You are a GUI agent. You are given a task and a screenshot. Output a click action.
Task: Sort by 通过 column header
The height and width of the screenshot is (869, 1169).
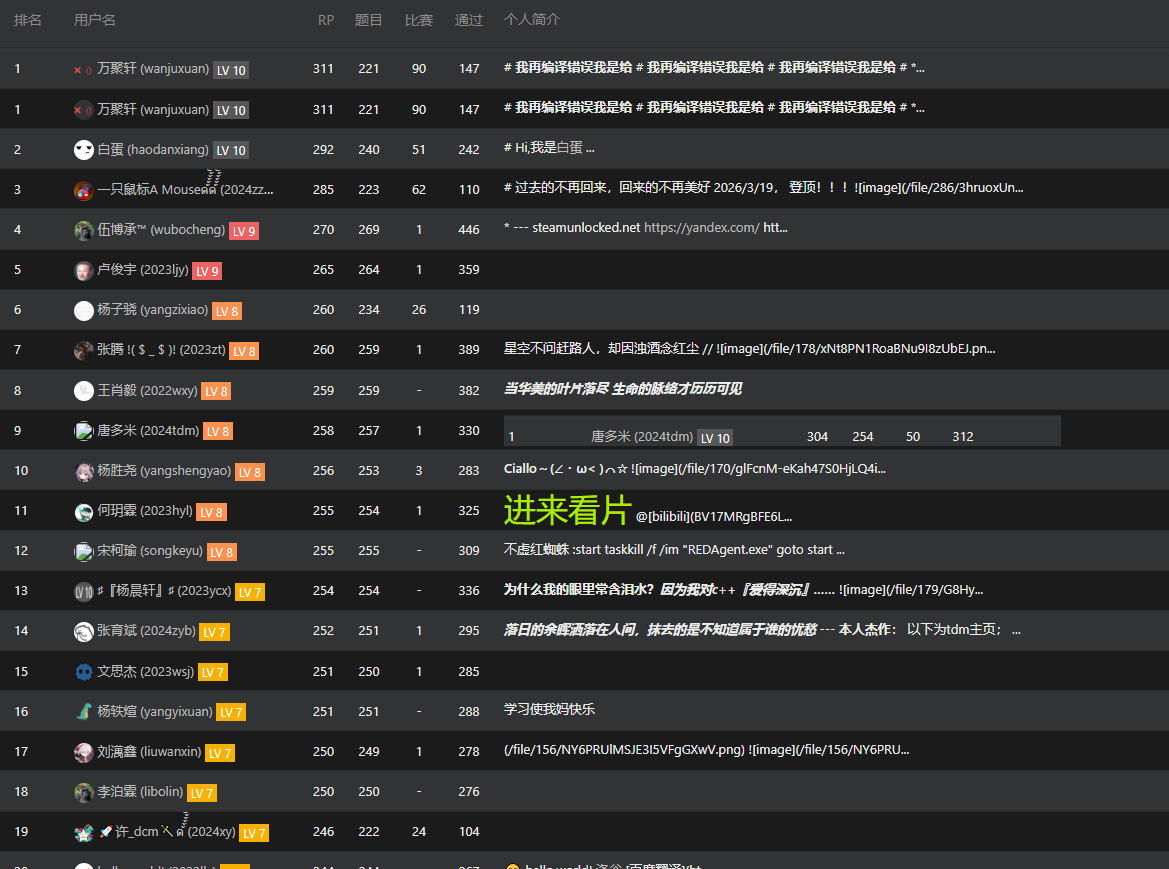(469, 20)
